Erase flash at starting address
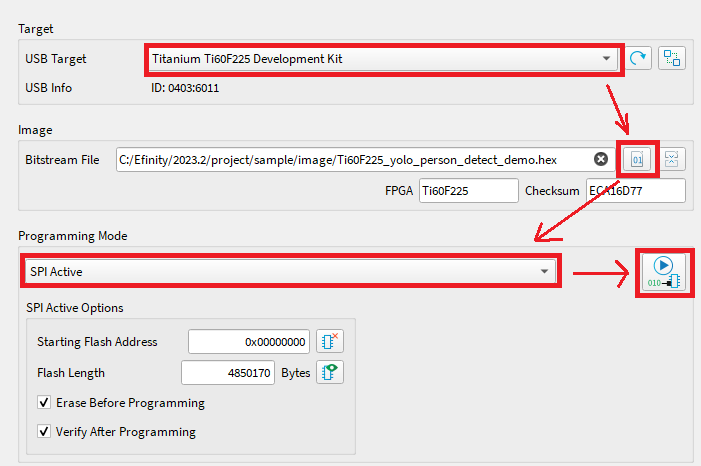The width and height of the screenshot is (701, 466). click(x=330, y=342)
